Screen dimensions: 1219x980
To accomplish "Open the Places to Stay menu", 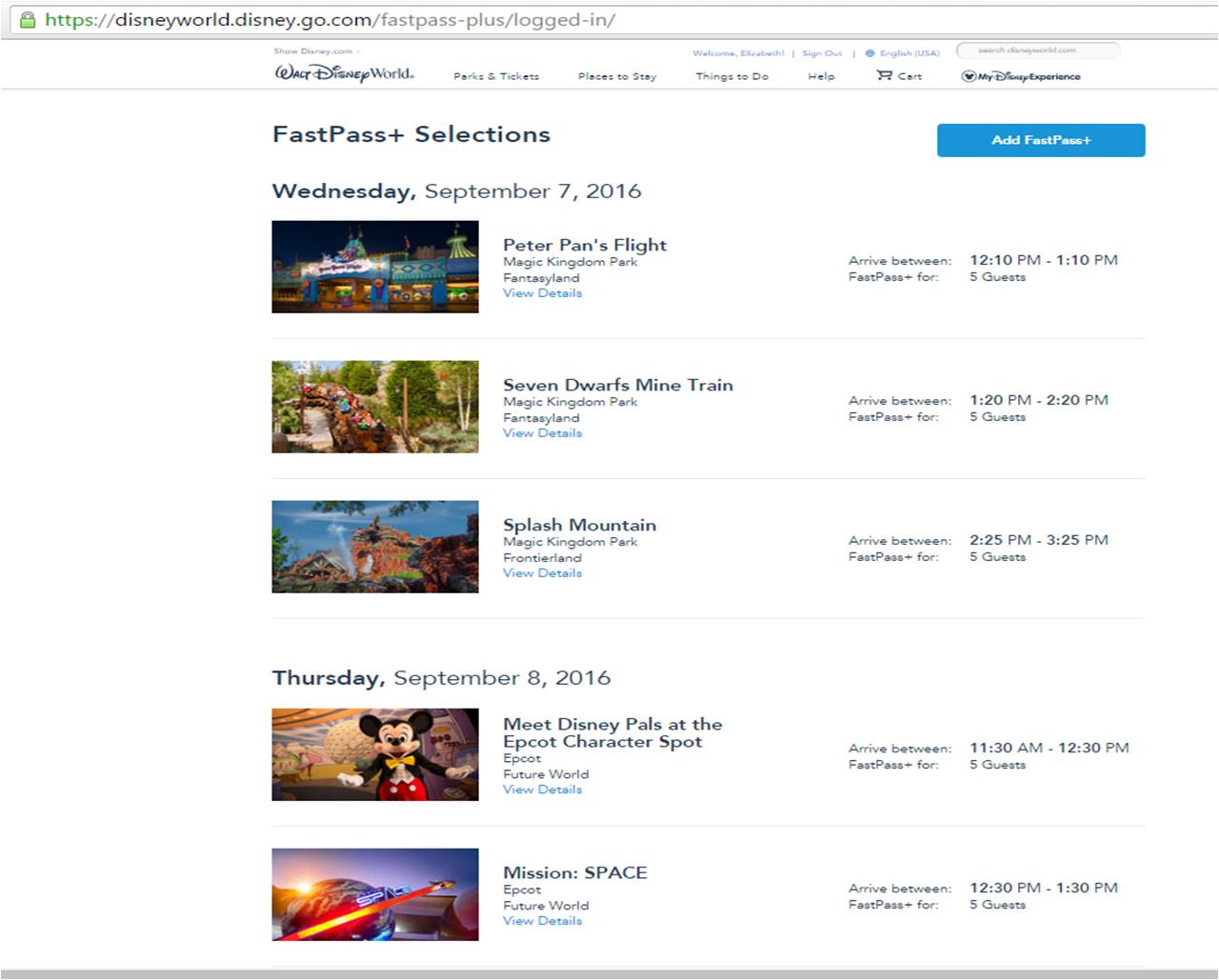I will (616, 76).
